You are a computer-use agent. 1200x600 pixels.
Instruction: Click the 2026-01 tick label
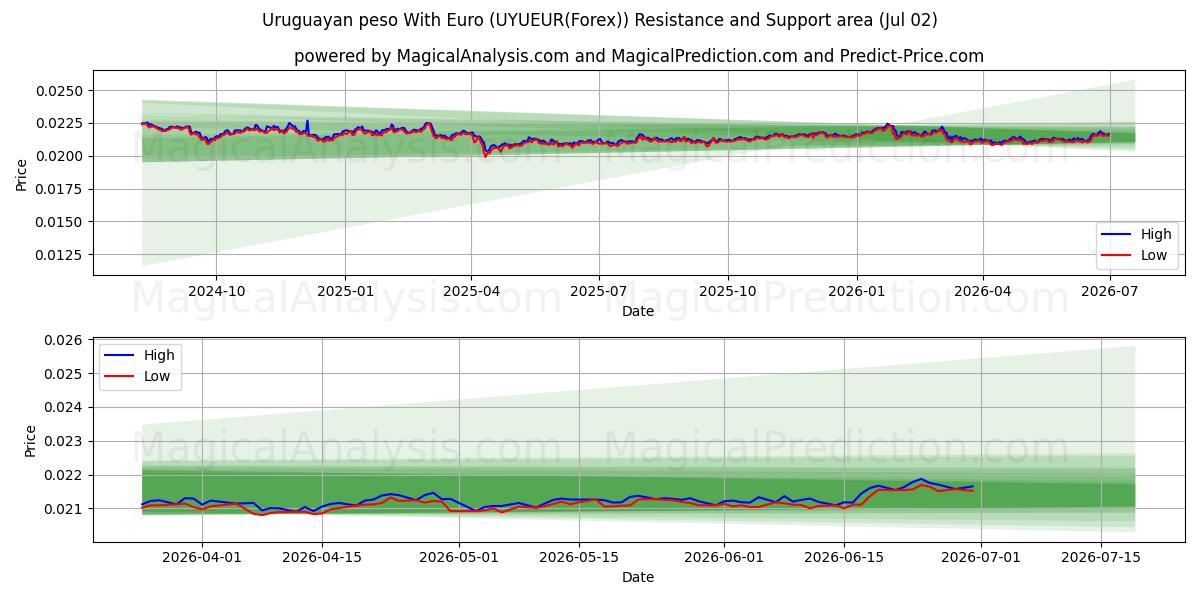[x=856, y=291]
